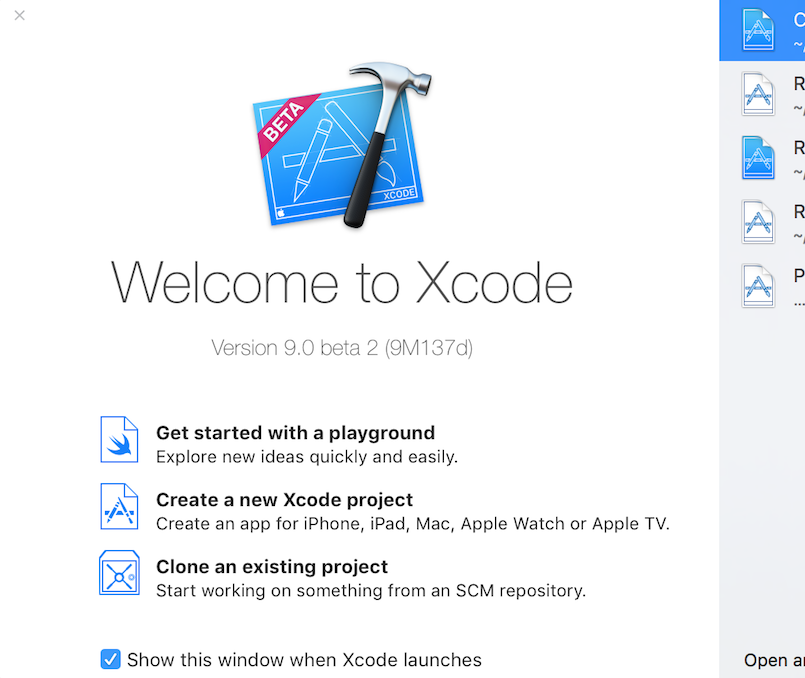Image resolution: width=805 pixels, height=678 pixels.
Task: Select the blue workspace icon in the sidebar
Action: [x=758, y=158]
